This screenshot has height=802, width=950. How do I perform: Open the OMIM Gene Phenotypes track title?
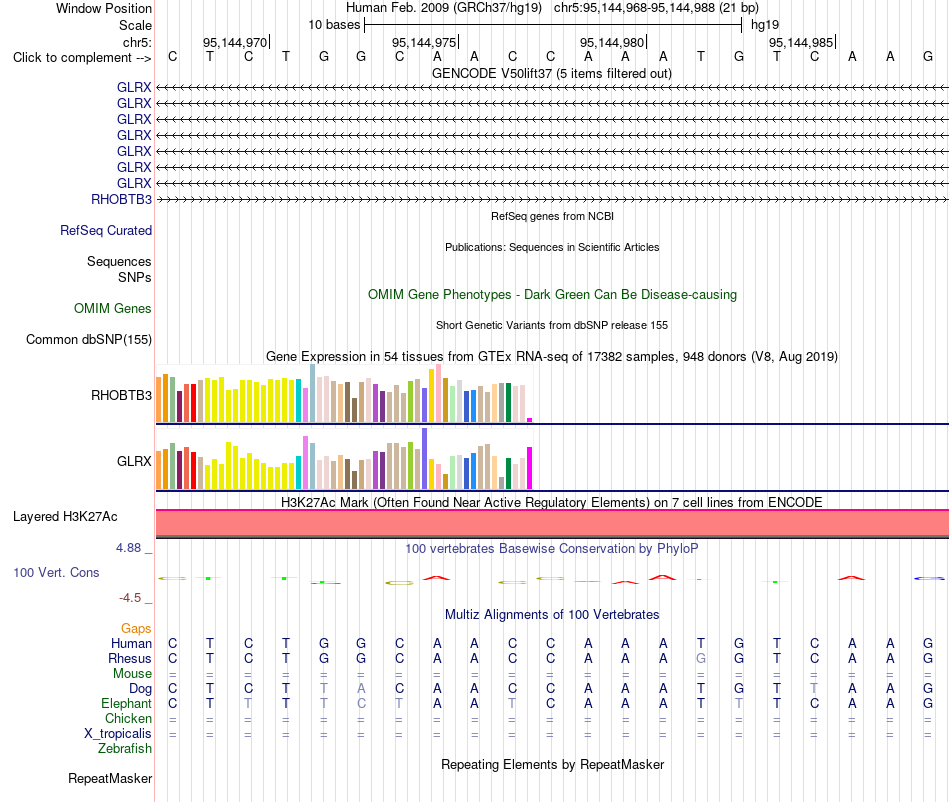pos(552,294)
